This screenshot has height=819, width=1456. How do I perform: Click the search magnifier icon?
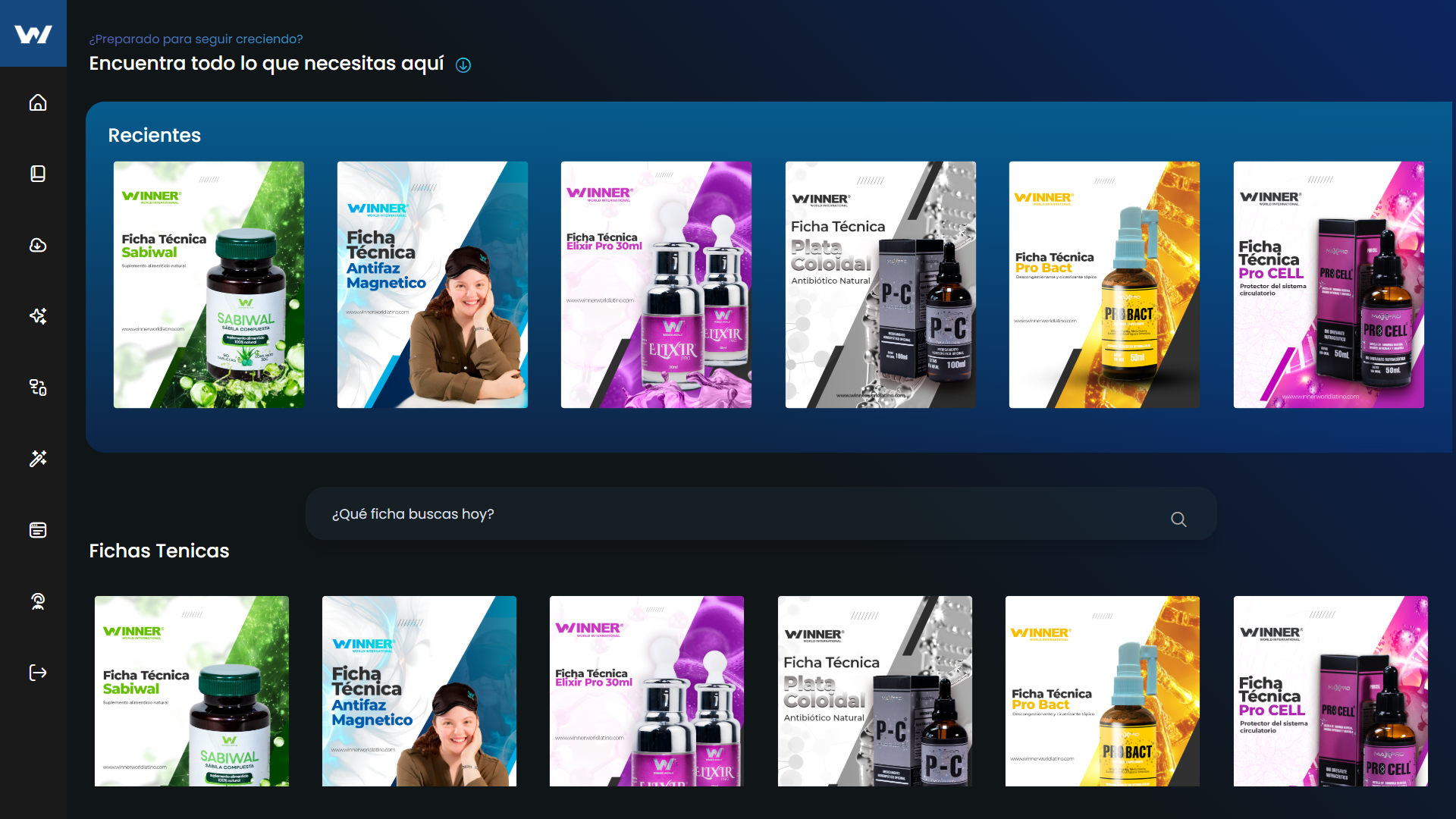1178,519
